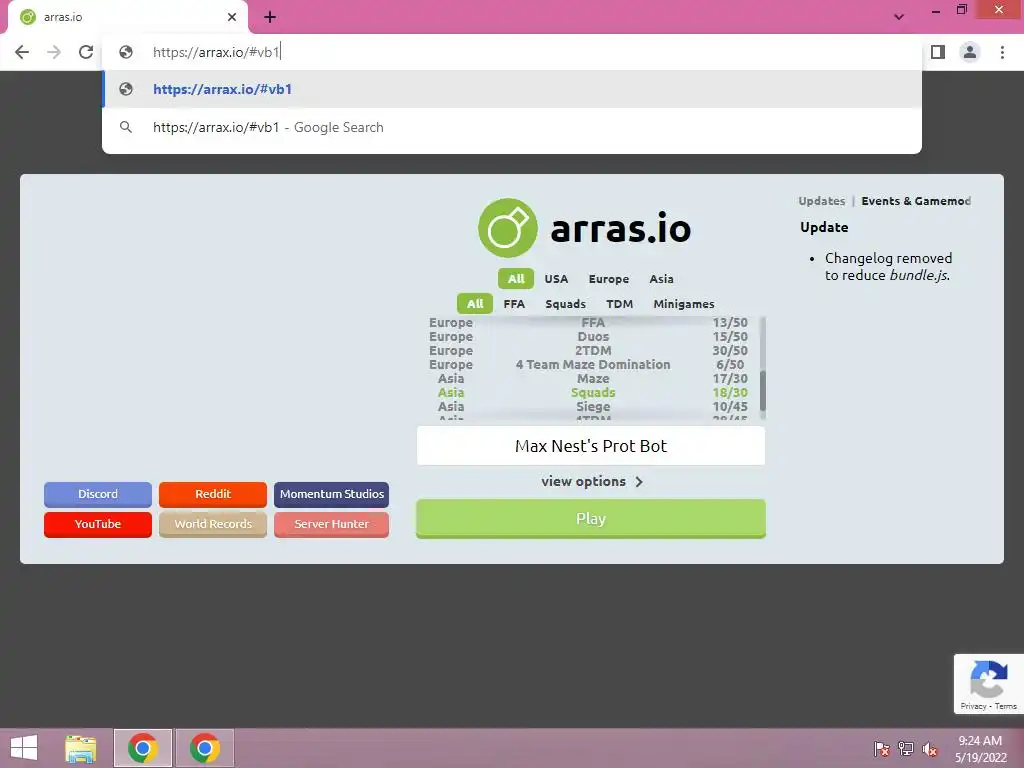Switch to second Chrome taskbar window
The image size is (1024, 768).
point(204,748)
